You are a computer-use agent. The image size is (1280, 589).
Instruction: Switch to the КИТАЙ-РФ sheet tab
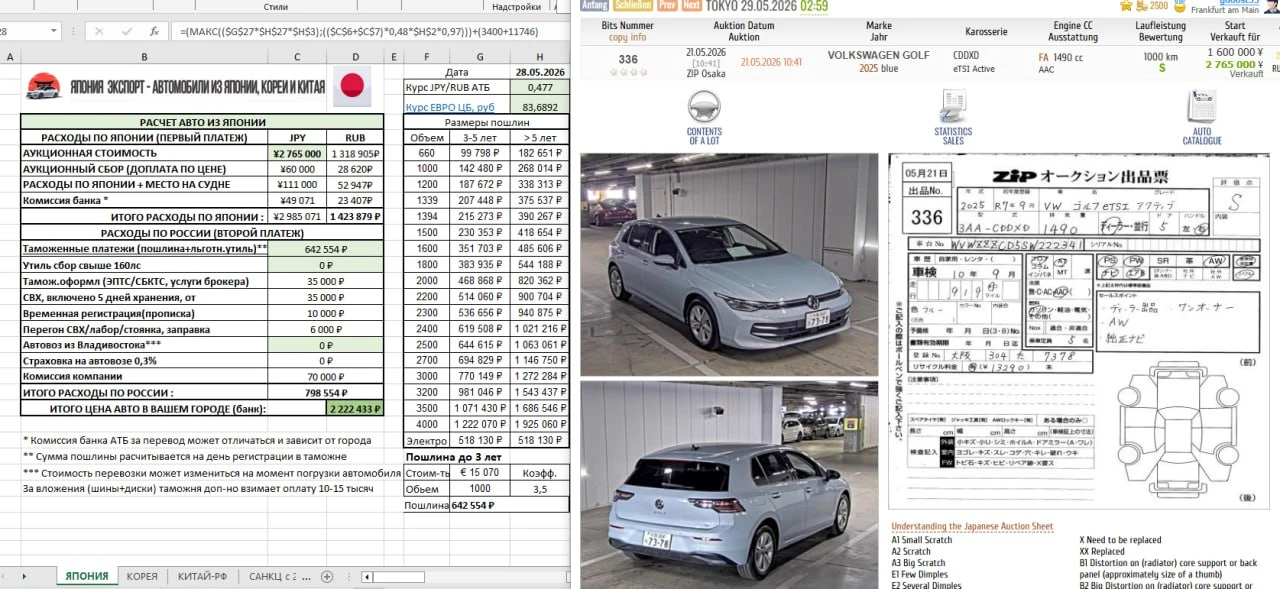click(203, 577)
